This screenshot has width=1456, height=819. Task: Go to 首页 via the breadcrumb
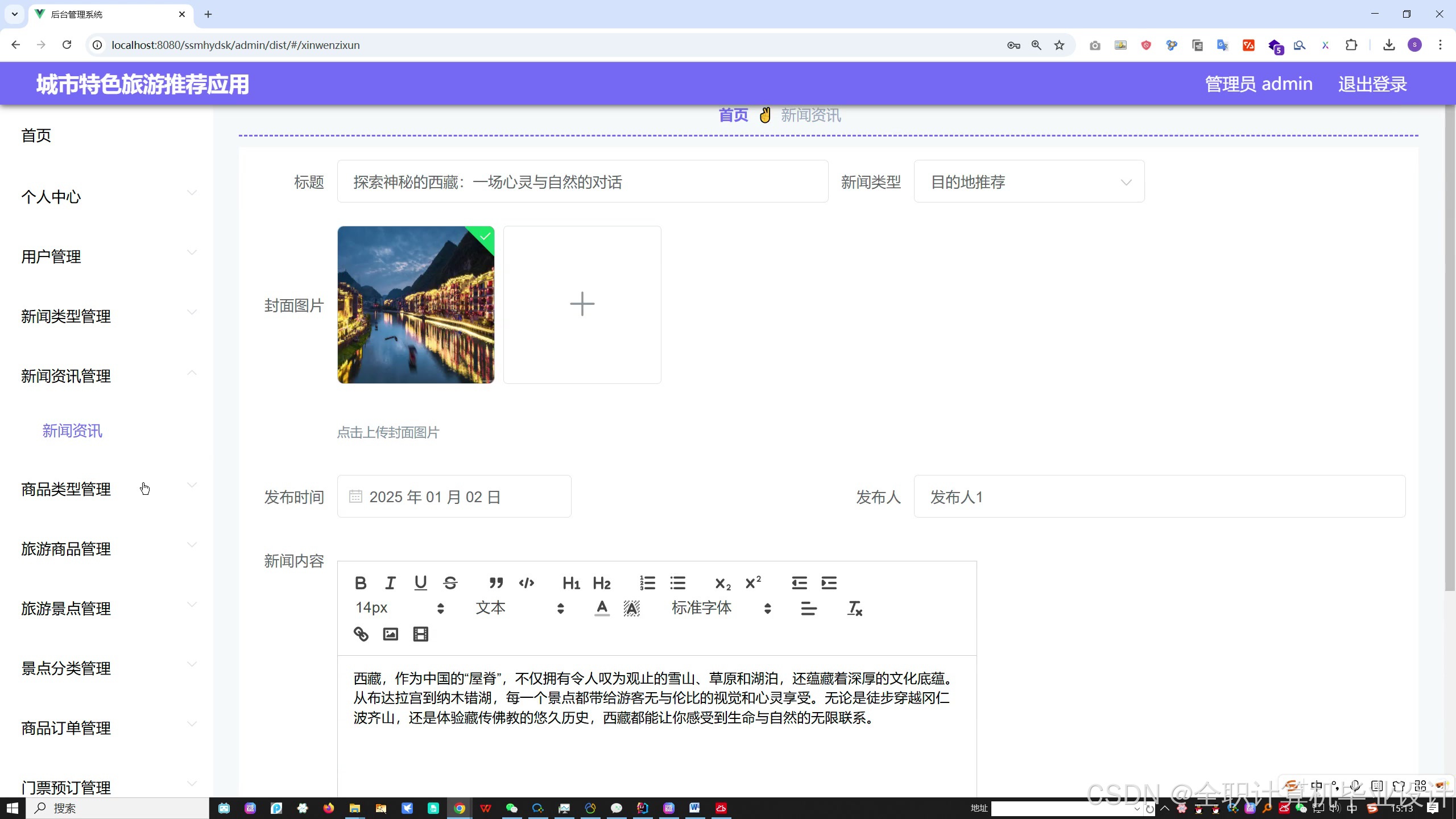coord(733,115)
